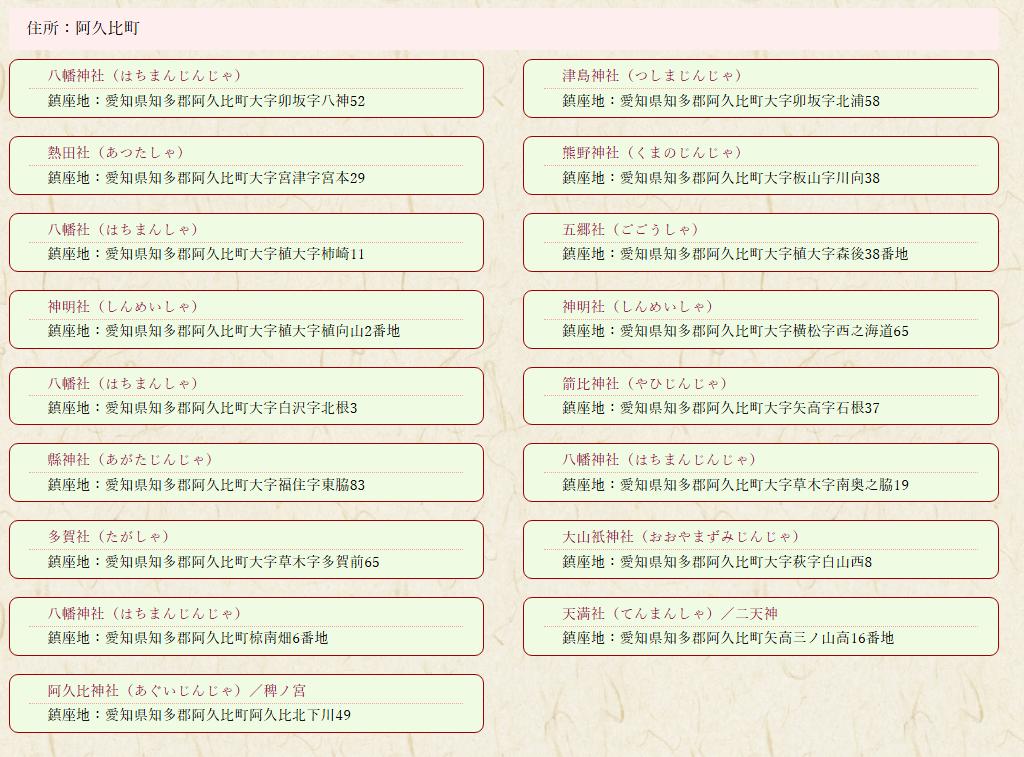
Task: Select the 熊野神社 (くまのじんじゃ) link
Action: [x=651, y=152]
